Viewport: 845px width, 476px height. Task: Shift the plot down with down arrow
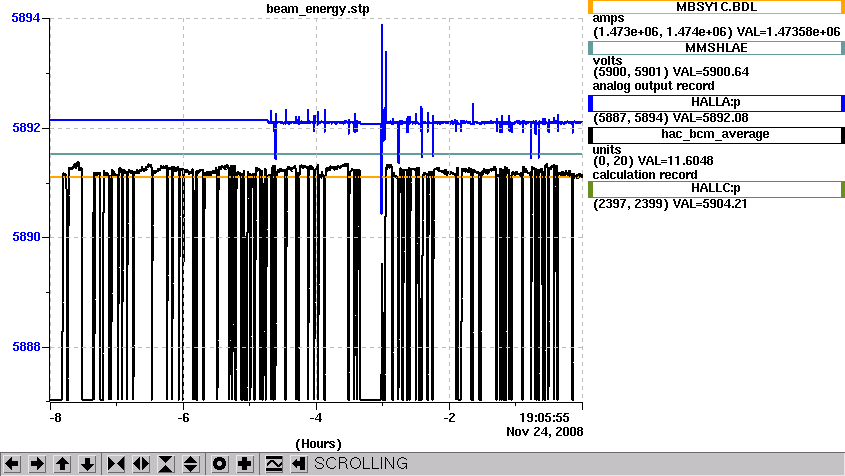87,464
